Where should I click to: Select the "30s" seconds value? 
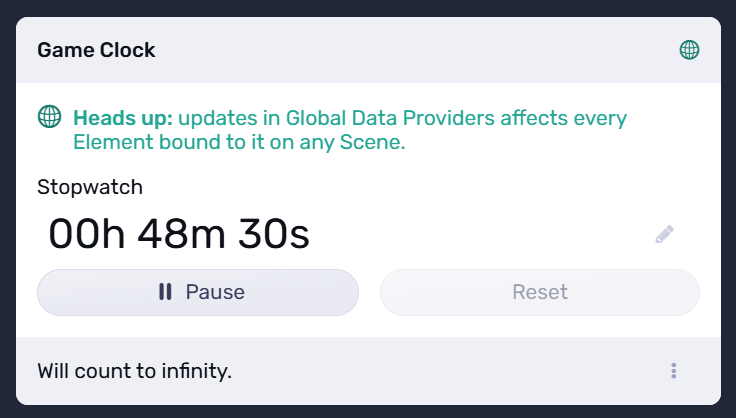[273, 234]
